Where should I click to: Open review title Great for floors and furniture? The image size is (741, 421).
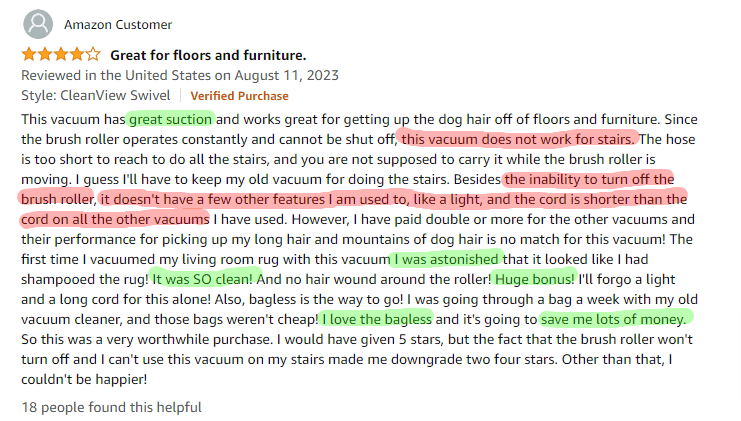(208, 55)
